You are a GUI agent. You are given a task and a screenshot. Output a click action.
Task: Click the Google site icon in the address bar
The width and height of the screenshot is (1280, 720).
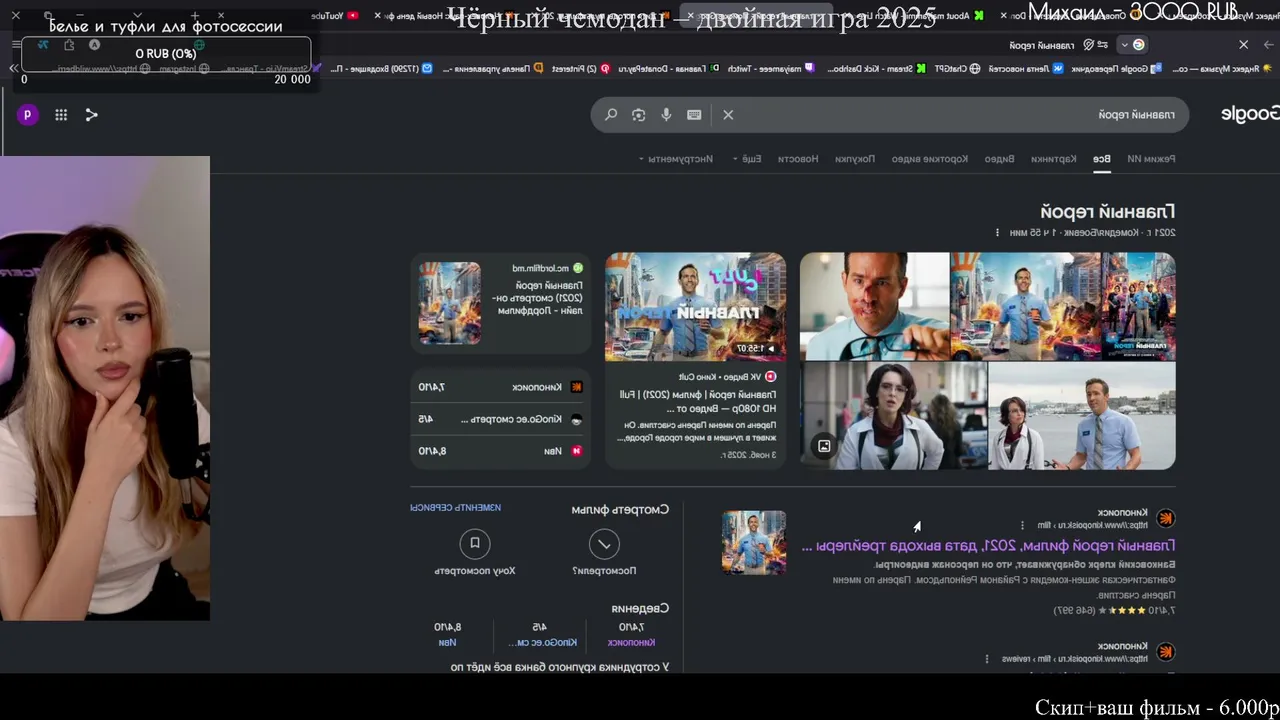1138,45
